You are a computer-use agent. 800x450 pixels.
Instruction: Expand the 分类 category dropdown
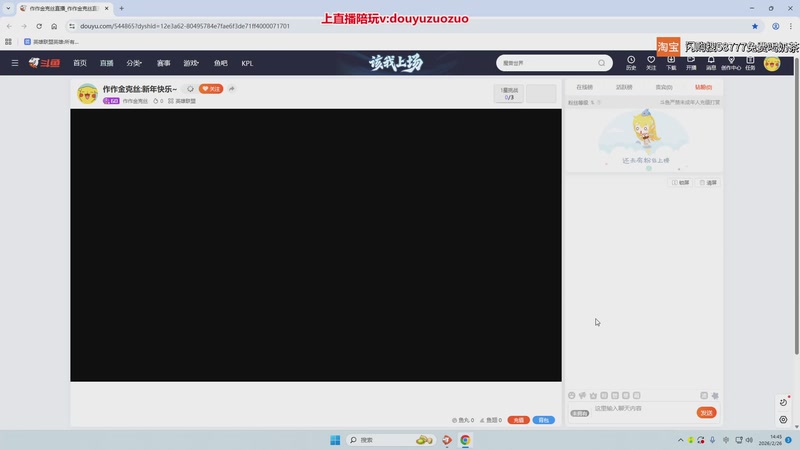(x=134, y=63)
